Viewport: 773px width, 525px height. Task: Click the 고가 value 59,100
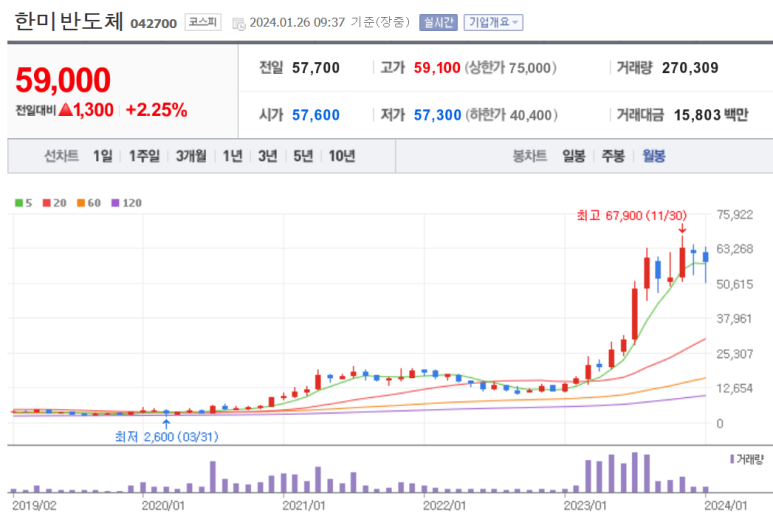click(437, 68)
